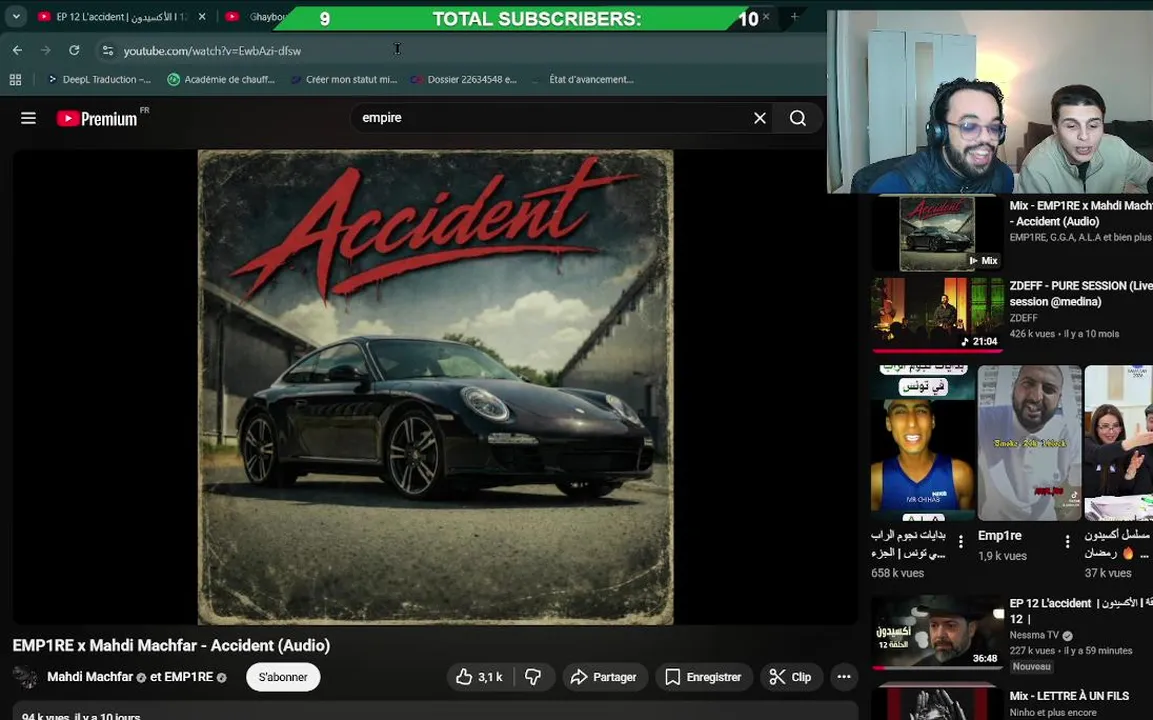Open ZDEFF PURE SESSION title link

[1080, 293]
